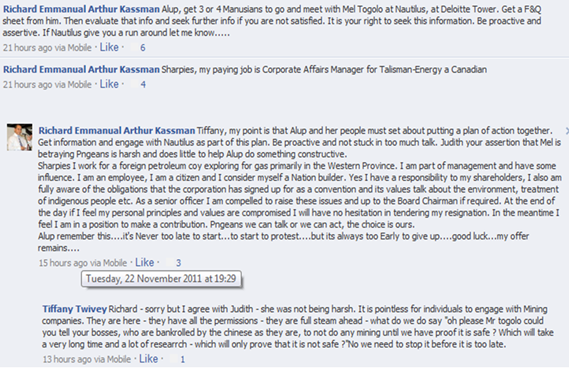Open the 3 likes thumbs-up count
This screenshot has width=569, height=368.
click(174, 263)
